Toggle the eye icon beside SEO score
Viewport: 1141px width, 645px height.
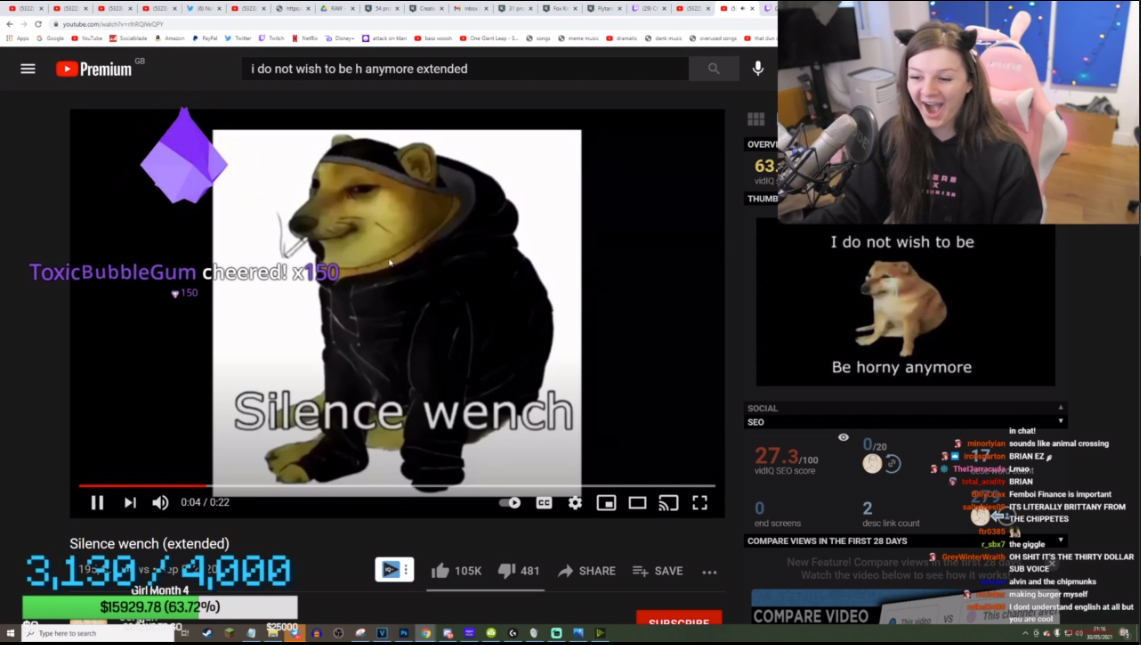(x=843, y=438)
